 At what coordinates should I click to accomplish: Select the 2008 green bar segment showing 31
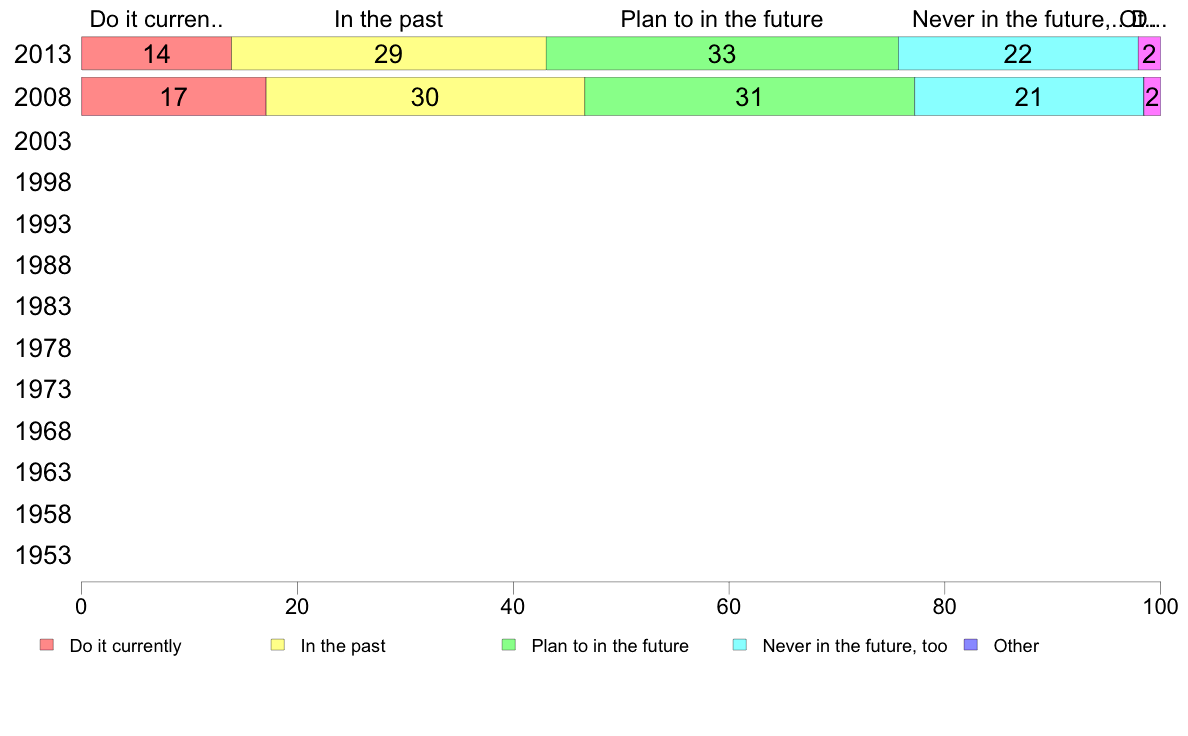point(749,96)
